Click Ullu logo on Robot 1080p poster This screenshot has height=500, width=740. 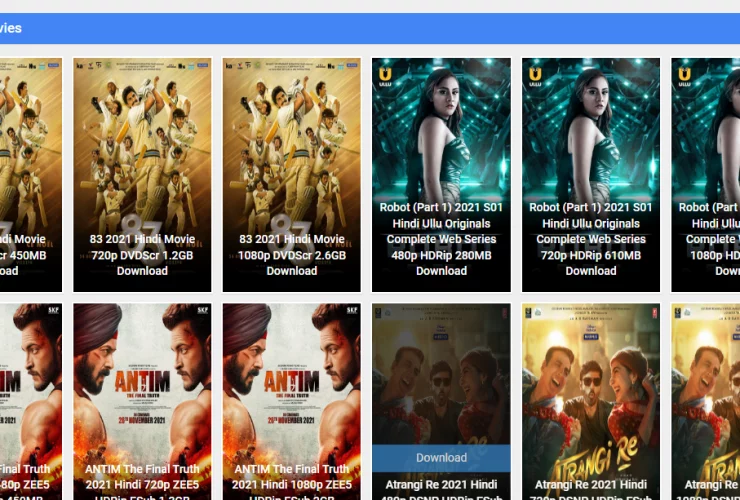(x=684, y=76)
